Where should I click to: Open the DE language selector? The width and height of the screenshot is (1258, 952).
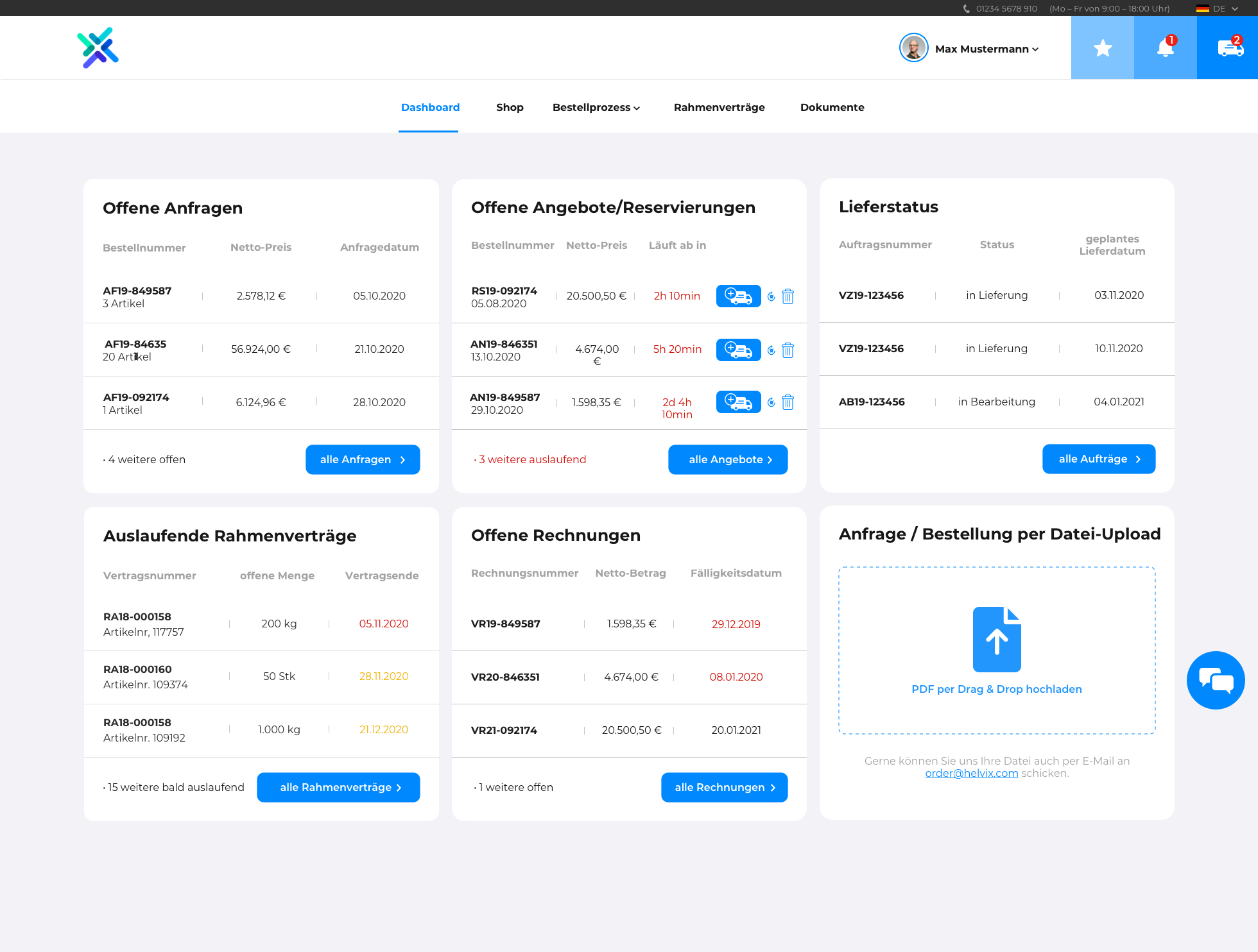pyautogui.click(x=1218, y=8)
